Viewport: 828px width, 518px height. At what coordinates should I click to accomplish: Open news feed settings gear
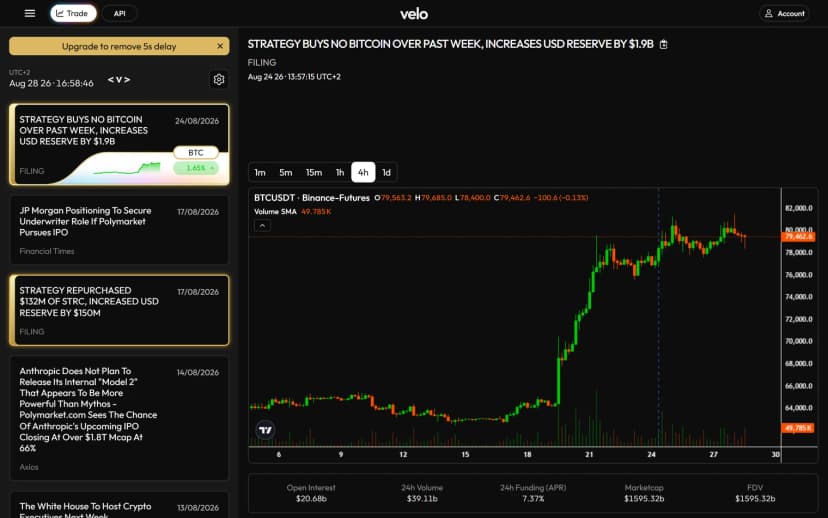point(219,79)
